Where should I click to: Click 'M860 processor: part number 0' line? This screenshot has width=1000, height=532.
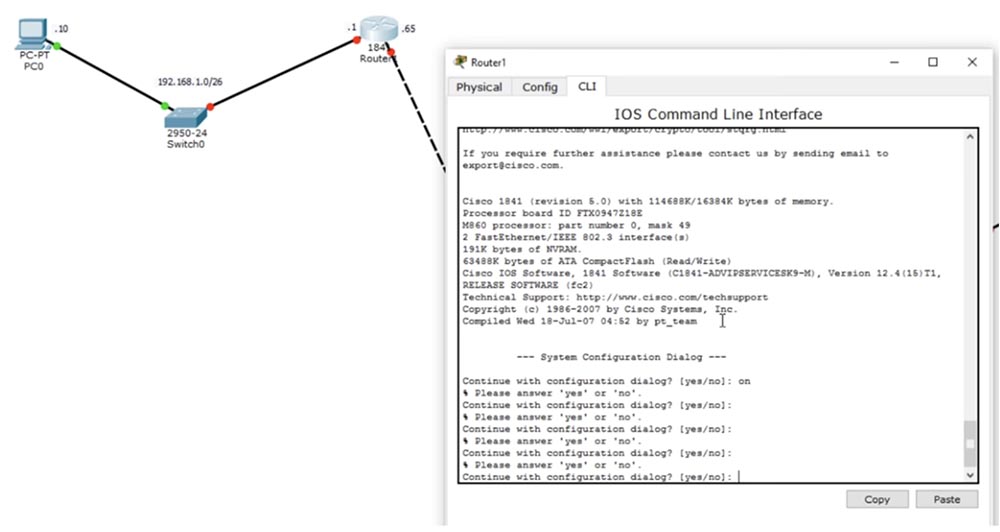pos(577,226)
